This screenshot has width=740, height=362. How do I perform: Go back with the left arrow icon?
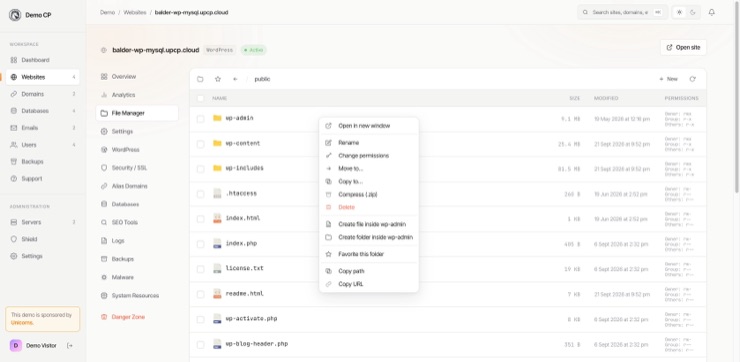click(235, 79)
